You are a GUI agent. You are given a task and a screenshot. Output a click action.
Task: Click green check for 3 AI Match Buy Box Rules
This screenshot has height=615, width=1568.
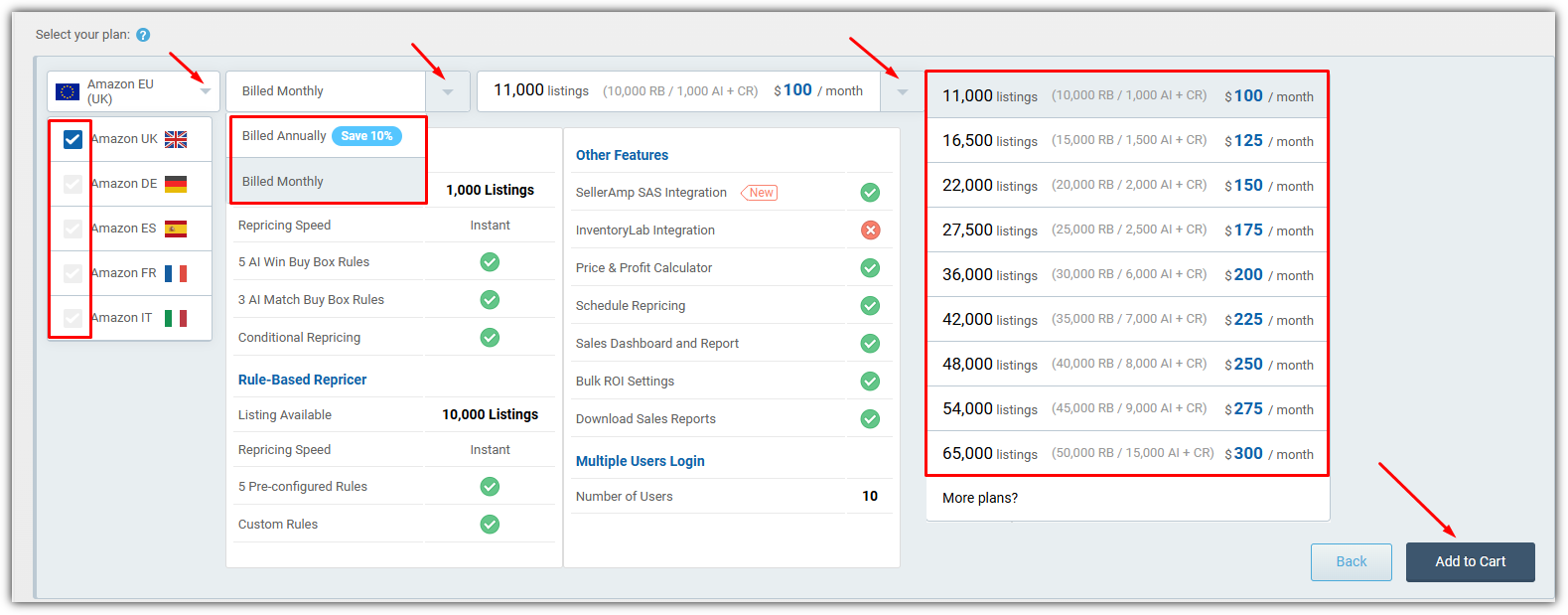(x=490, y=300)
